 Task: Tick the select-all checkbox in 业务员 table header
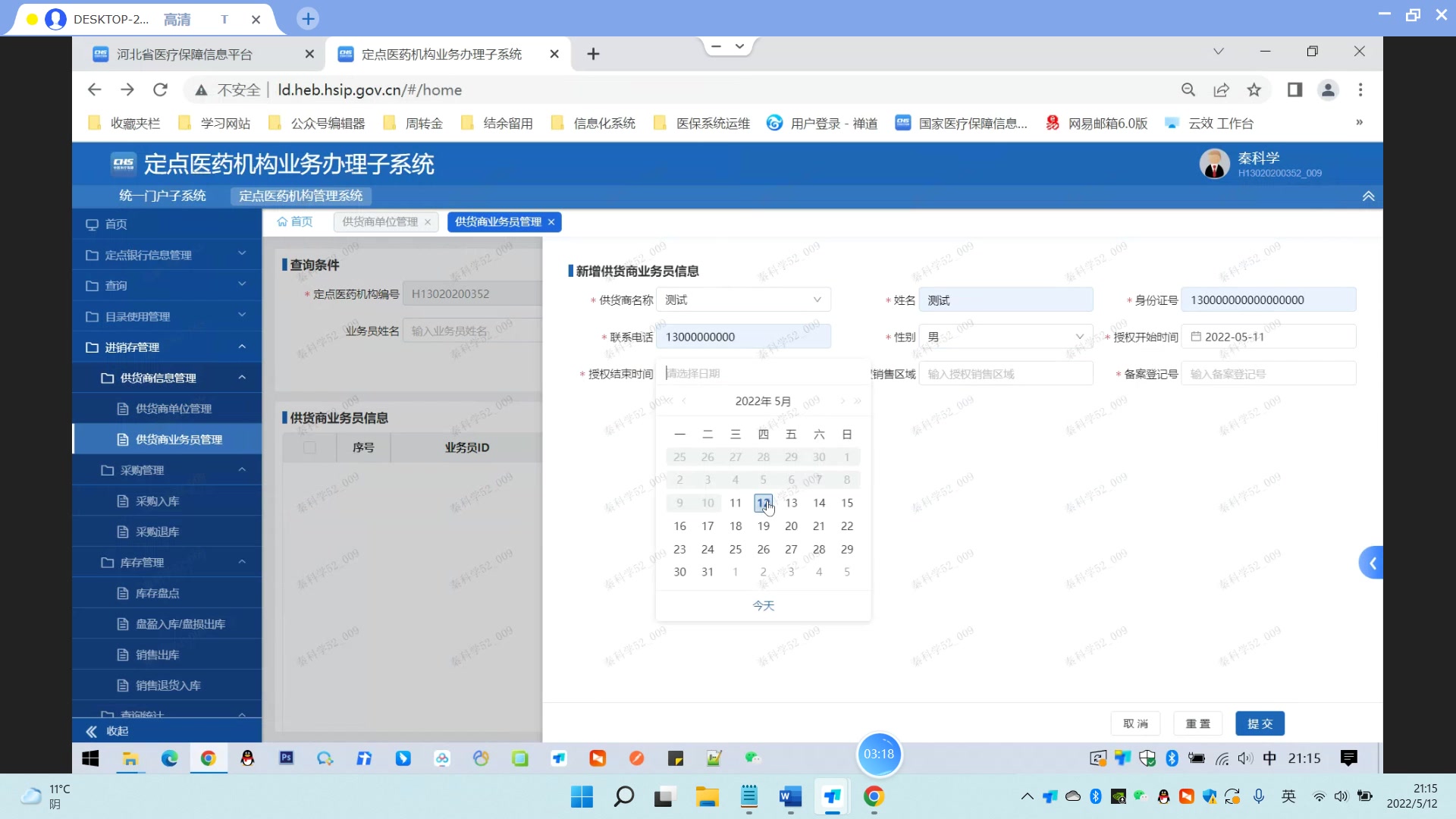click(x=309, y=447)
